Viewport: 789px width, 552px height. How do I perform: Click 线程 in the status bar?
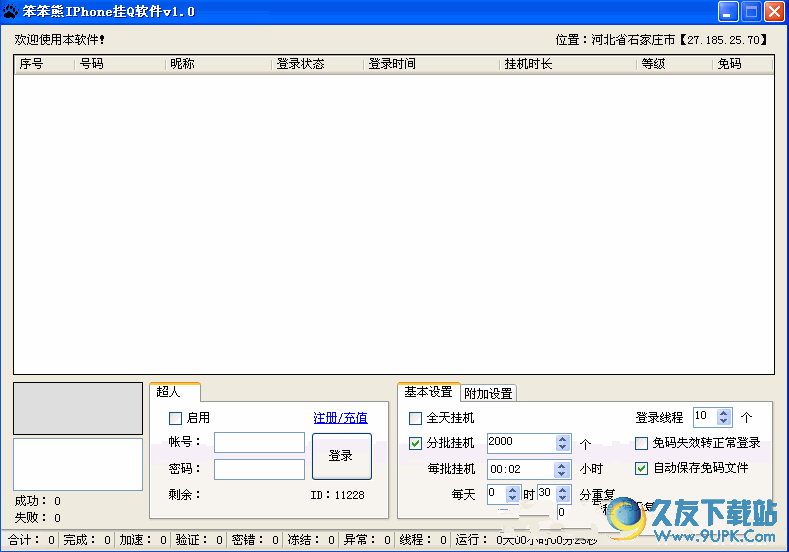[x=423, y=540]
